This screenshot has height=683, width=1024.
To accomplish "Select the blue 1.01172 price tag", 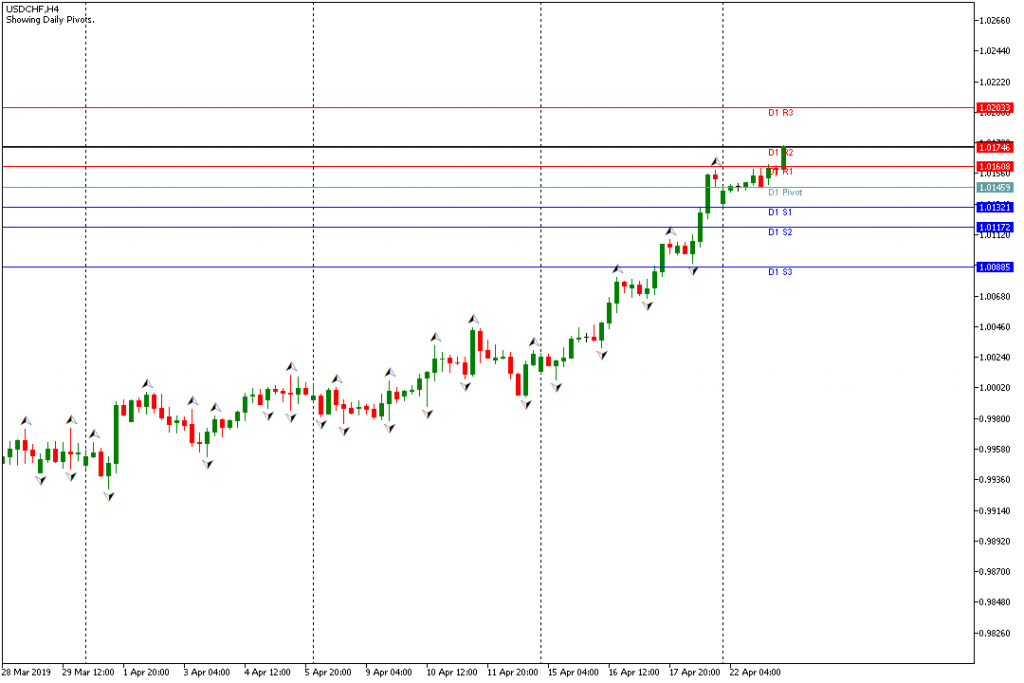I will click(995, 227).
